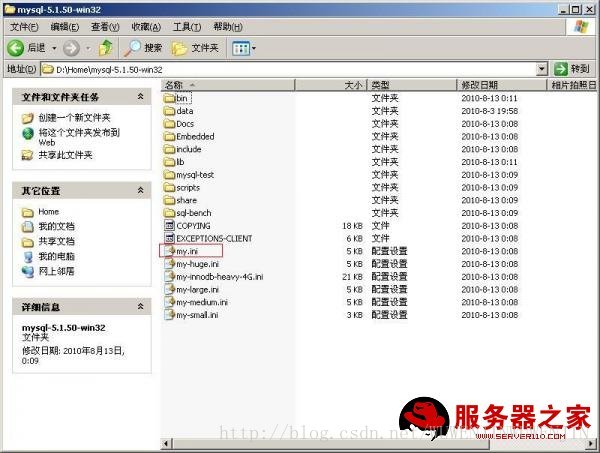Open the Back button history dropdown arrow
600x453 pixels.
coord(54,48)
